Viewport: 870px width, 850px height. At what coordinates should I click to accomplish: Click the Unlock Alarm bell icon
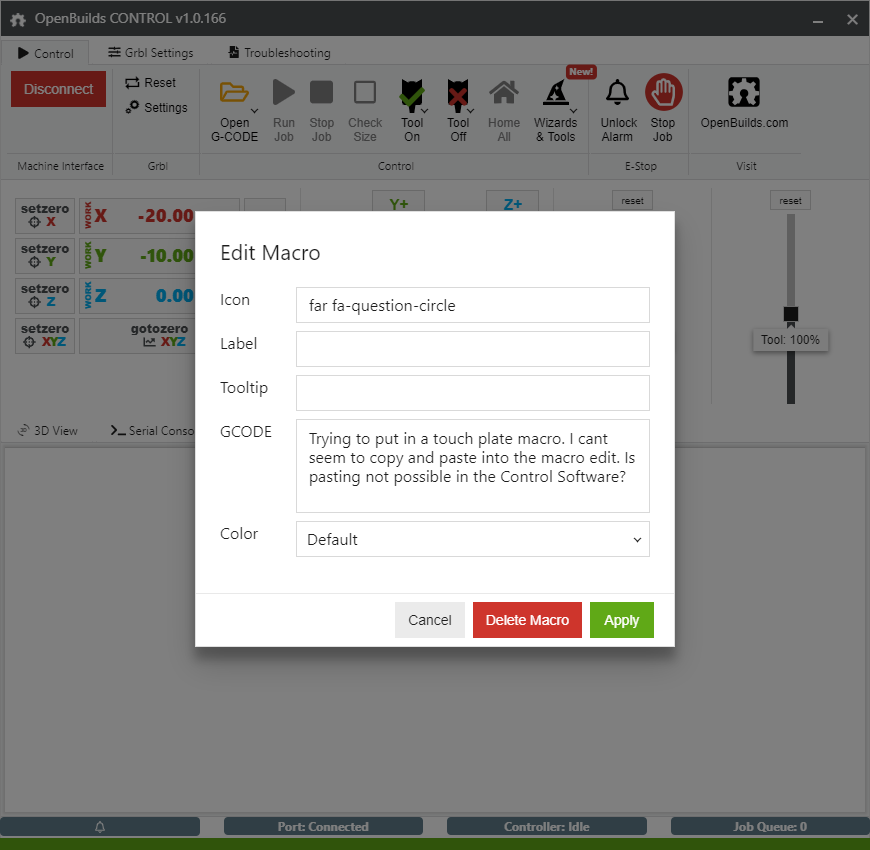point(618,94)
